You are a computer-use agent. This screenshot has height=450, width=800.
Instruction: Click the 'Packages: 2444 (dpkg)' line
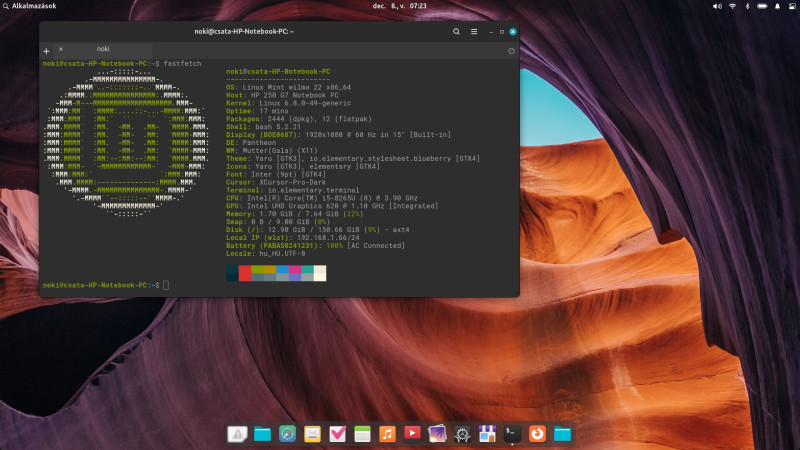tap(299, 119)
